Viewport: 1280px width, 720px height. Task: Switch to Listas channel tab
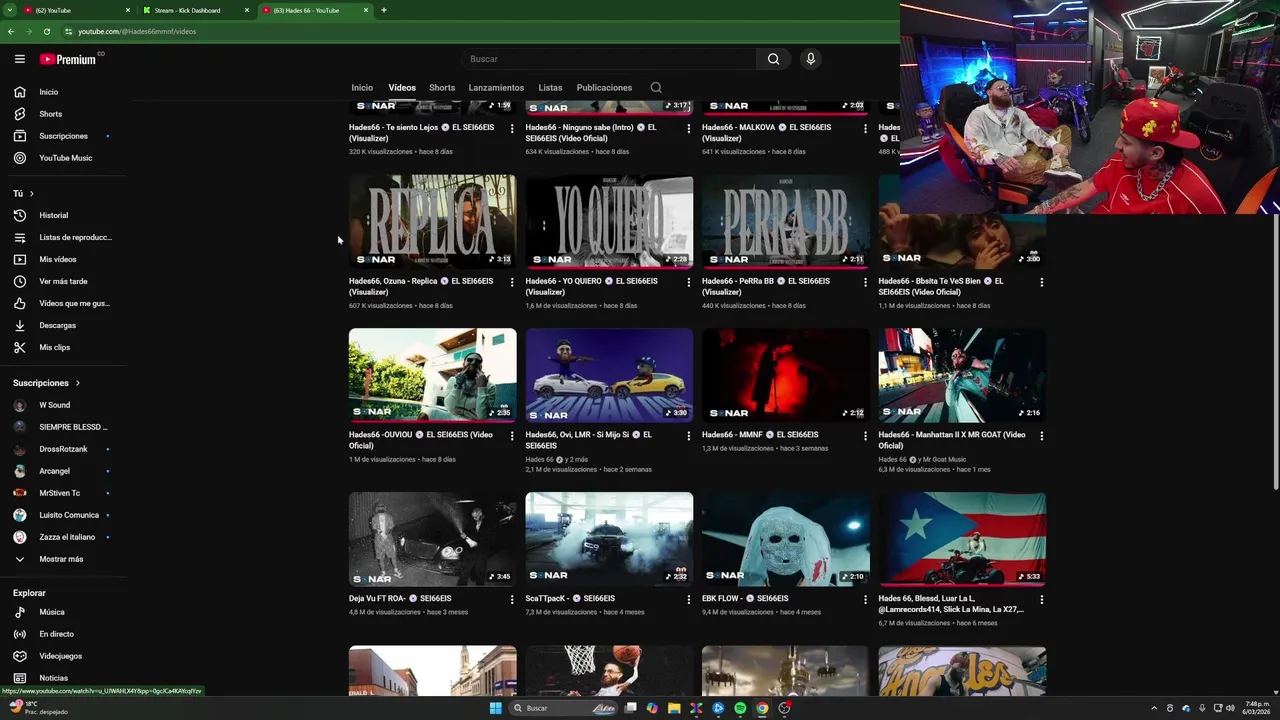550,88
